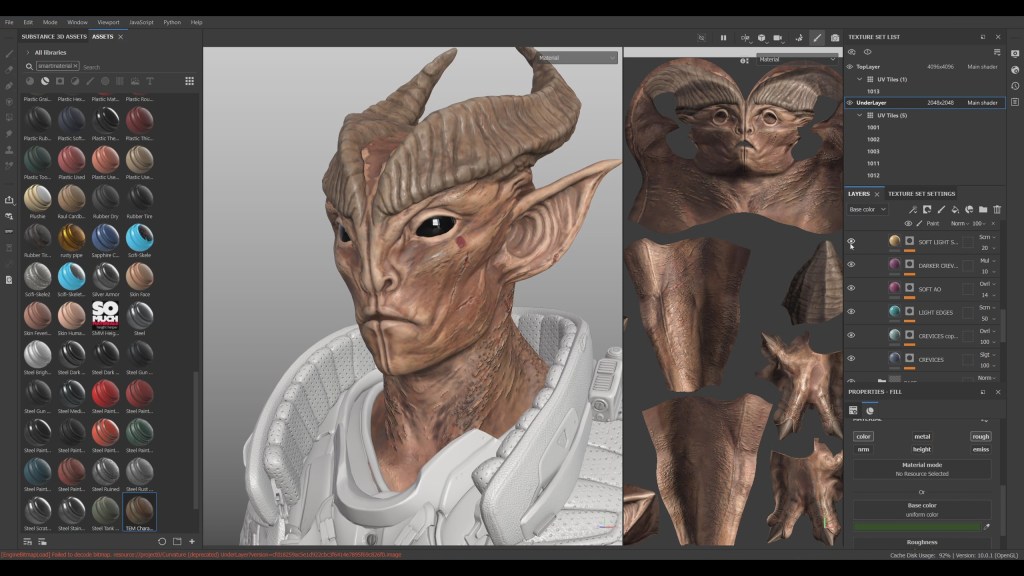Filter assets by brushes icon

tap(90, 81)
